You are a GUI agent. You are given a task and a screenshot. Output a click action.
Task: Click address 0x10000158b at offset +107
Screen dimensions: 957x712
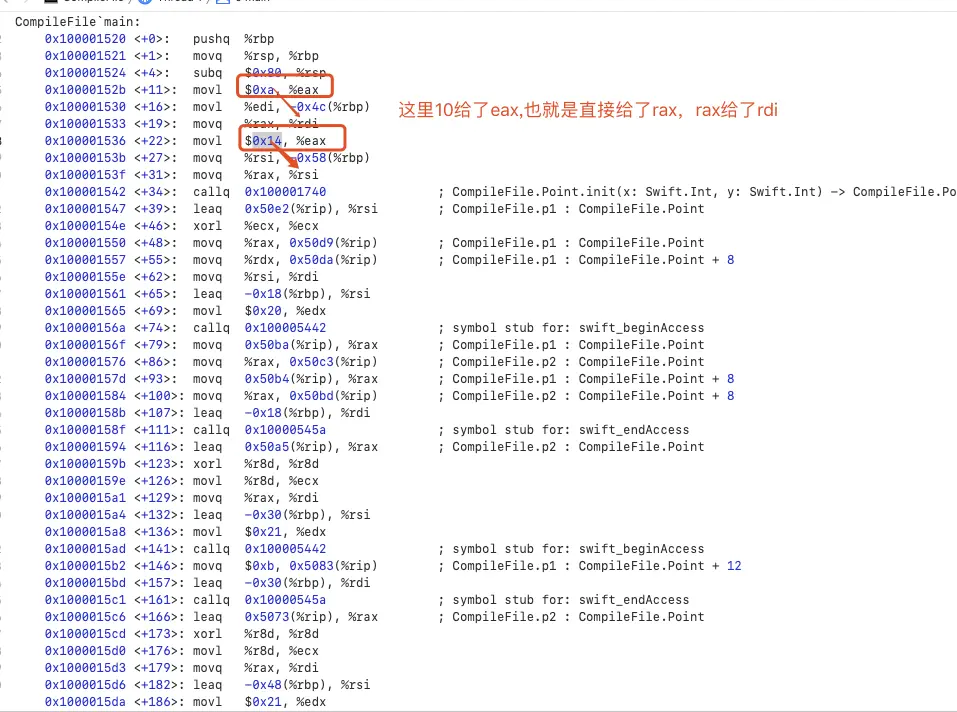(x=85, y=413)
